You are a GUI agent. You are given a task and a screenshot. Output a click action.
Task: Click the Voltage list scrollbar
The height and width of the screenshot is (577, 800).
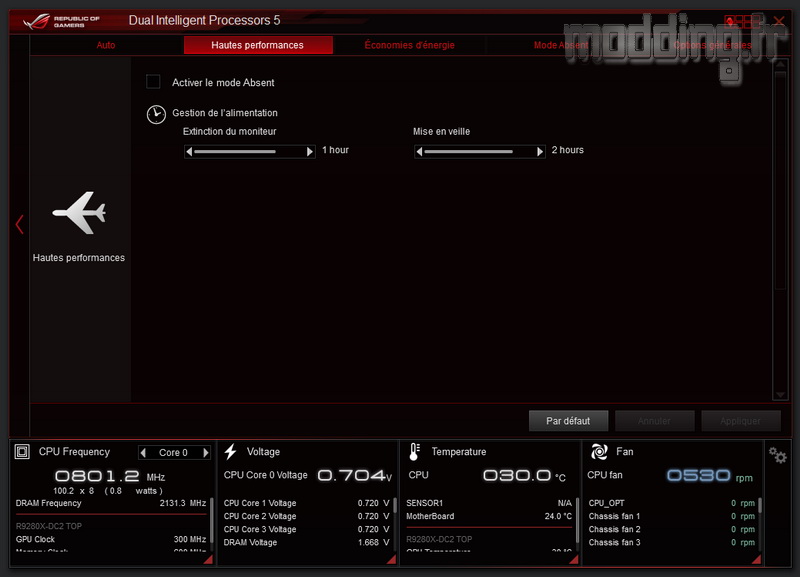coord(394,524)
